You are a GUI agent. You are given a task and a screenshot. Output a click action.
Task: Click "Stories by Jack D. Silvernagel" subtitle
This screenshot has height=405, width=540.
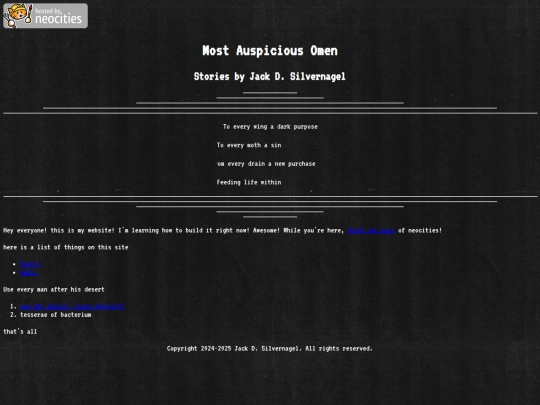coord(270,76)
